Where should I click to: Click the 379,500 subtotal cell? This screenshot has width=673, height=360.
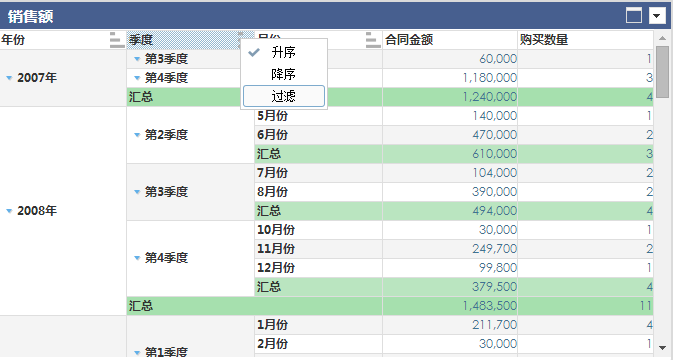(x=450, y=287)
